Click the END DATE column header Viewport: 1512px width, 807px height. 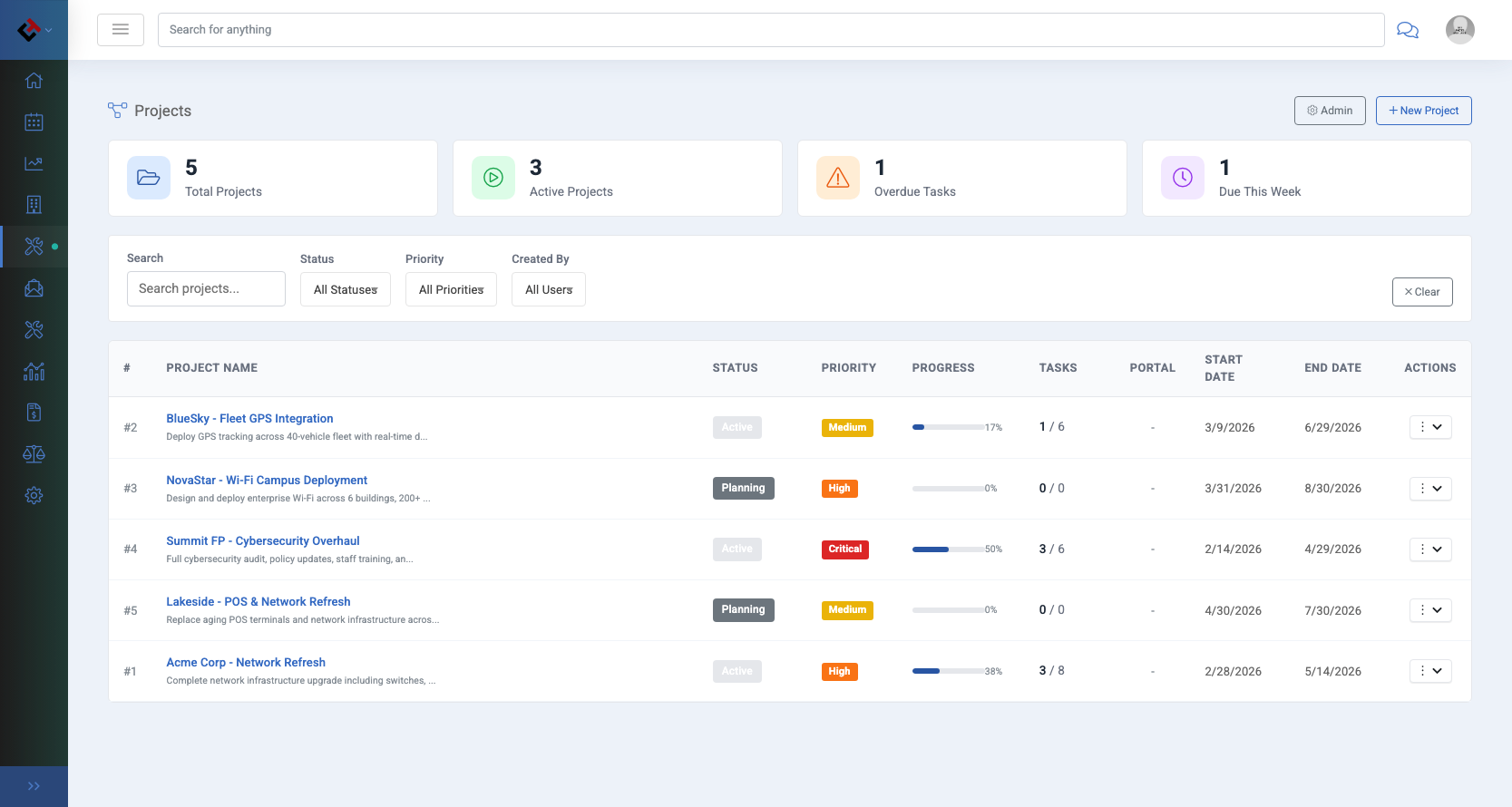(x=1332, y=368)
